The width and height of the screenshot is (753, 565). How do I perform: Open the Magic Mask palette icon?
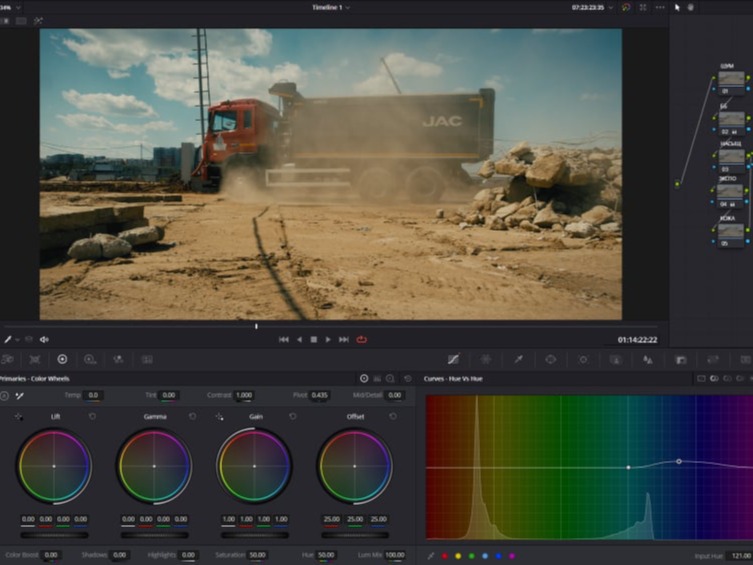(616, 359)
